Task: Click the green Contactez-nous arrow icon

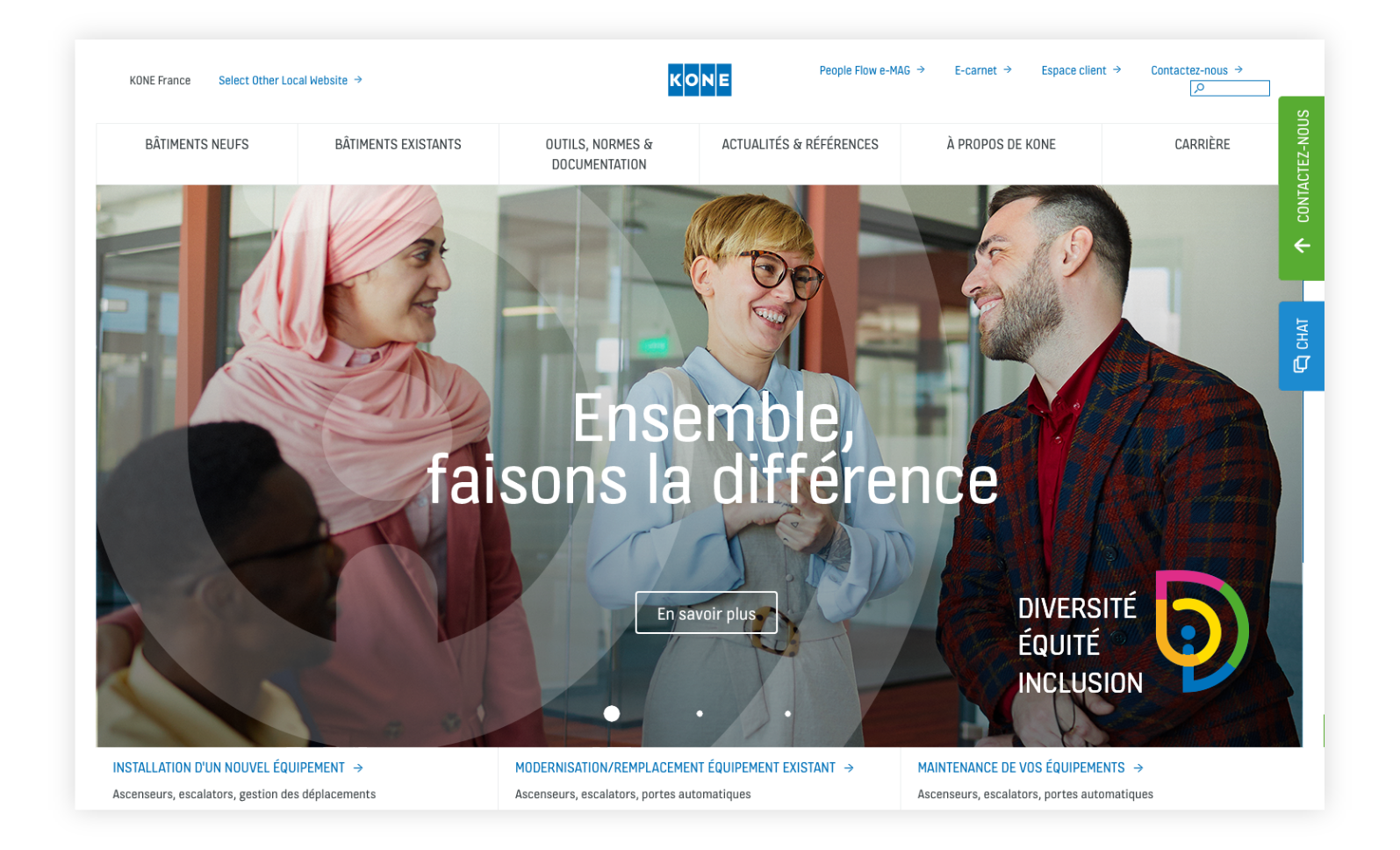Action: click(x=1303, y=246)
